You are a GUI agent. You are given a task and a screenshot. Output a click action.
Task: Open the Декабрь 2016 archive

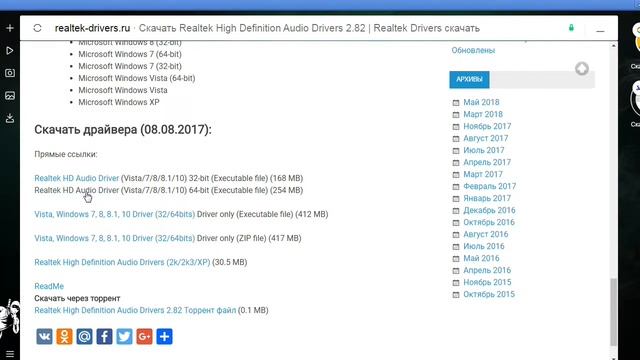489,210
